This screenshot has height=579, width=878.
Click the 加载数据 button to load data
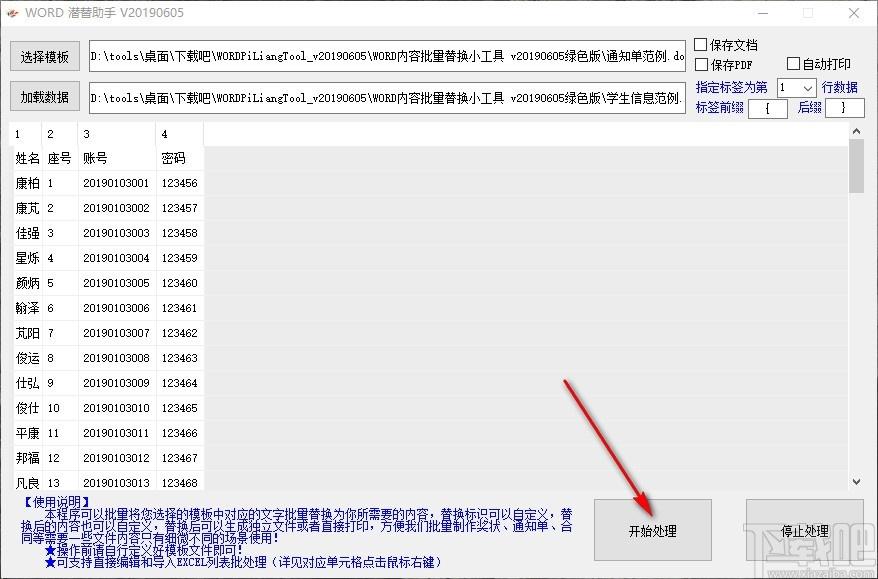[44, 96]
